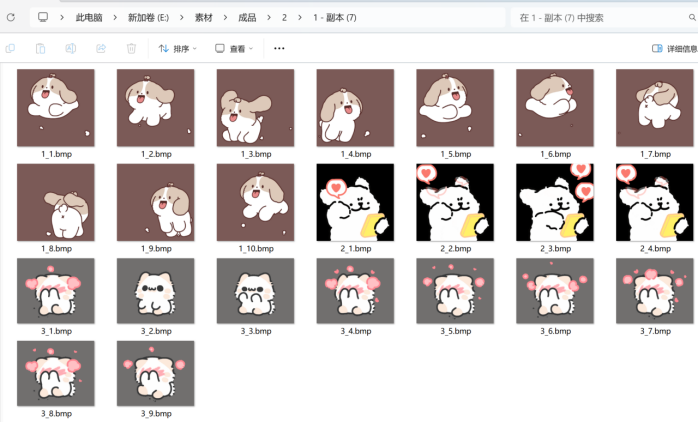Screen dimensions: 698x422
Task: Click the Paste icon in toolbar
Action: pyautogui.click(x=40, y=48)
